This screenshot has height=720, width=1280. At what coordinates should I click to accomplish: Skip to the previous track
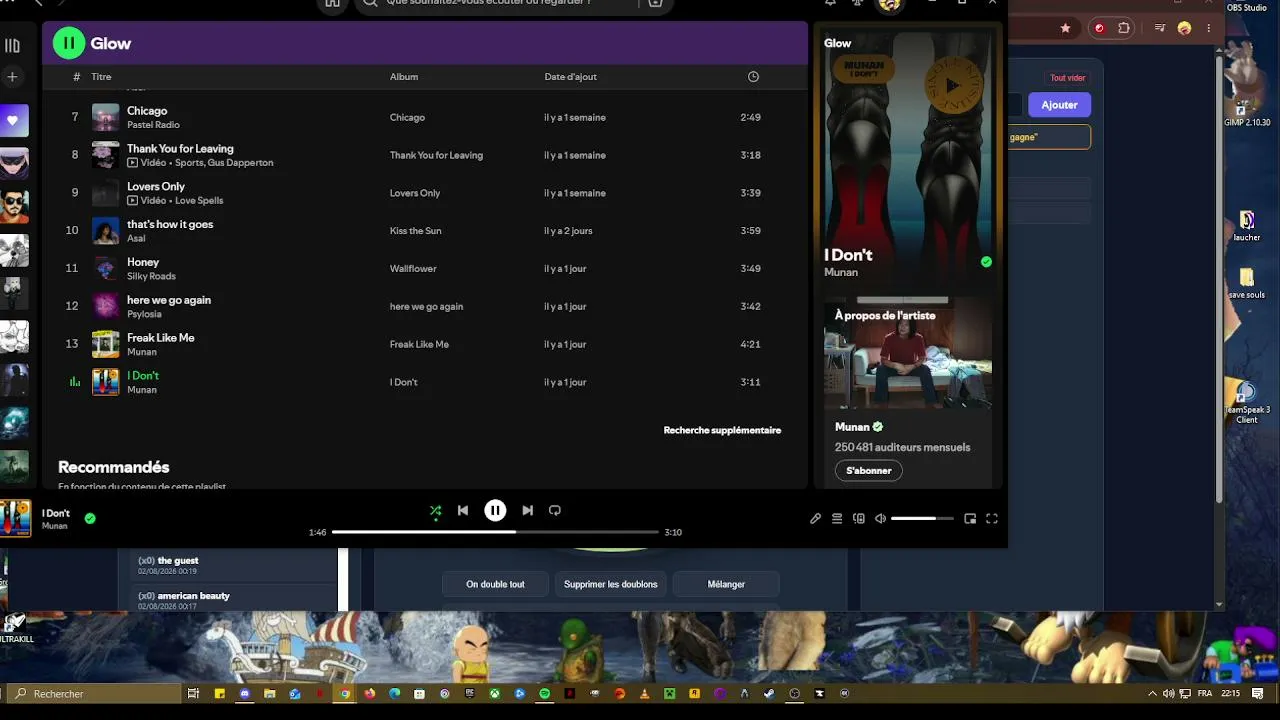point(463,510)
